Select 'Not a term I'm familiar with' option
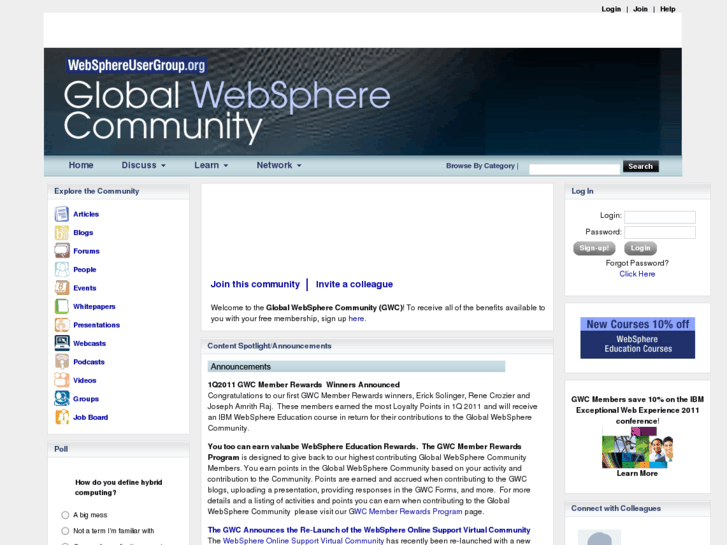The image size is (727, 545). pos(65,531)
